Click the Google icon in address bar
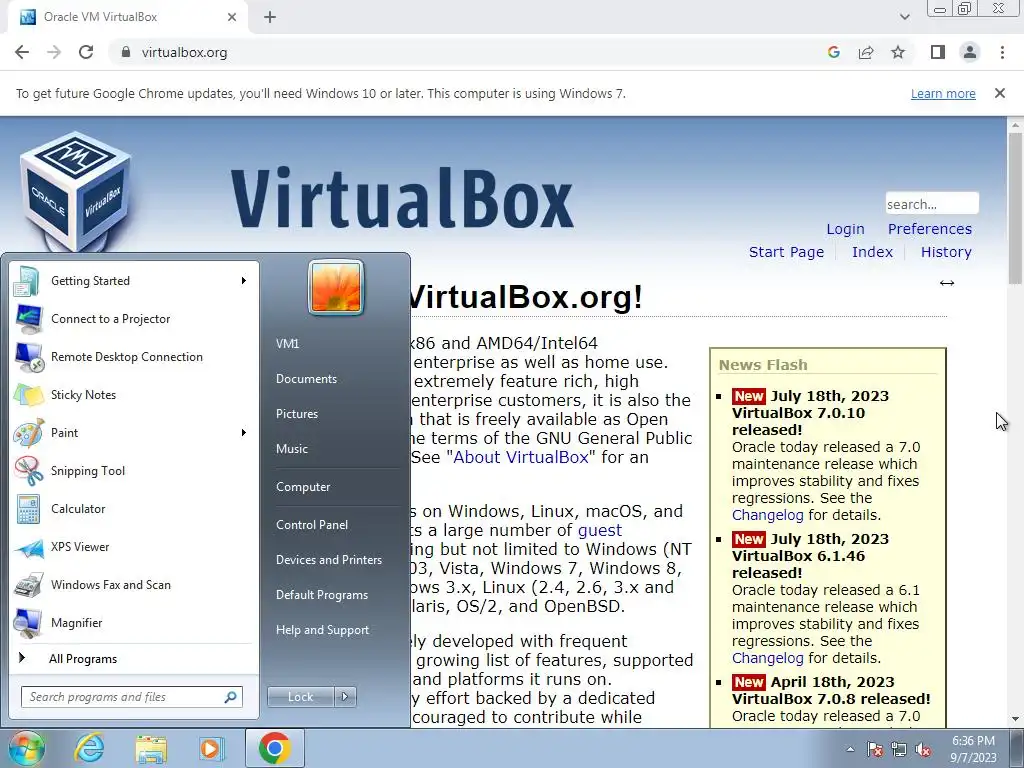The image size is (1024, 768). pyautogui.click(x=833, y=52)
